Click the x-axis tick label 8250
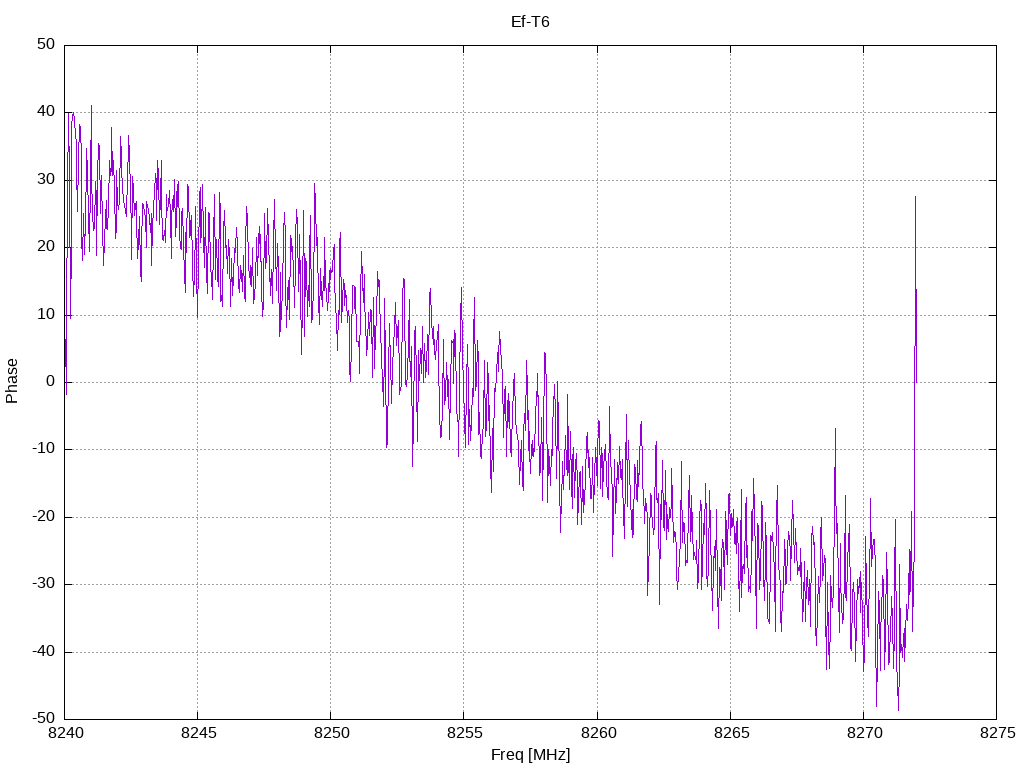 click(x=332, y=733)
